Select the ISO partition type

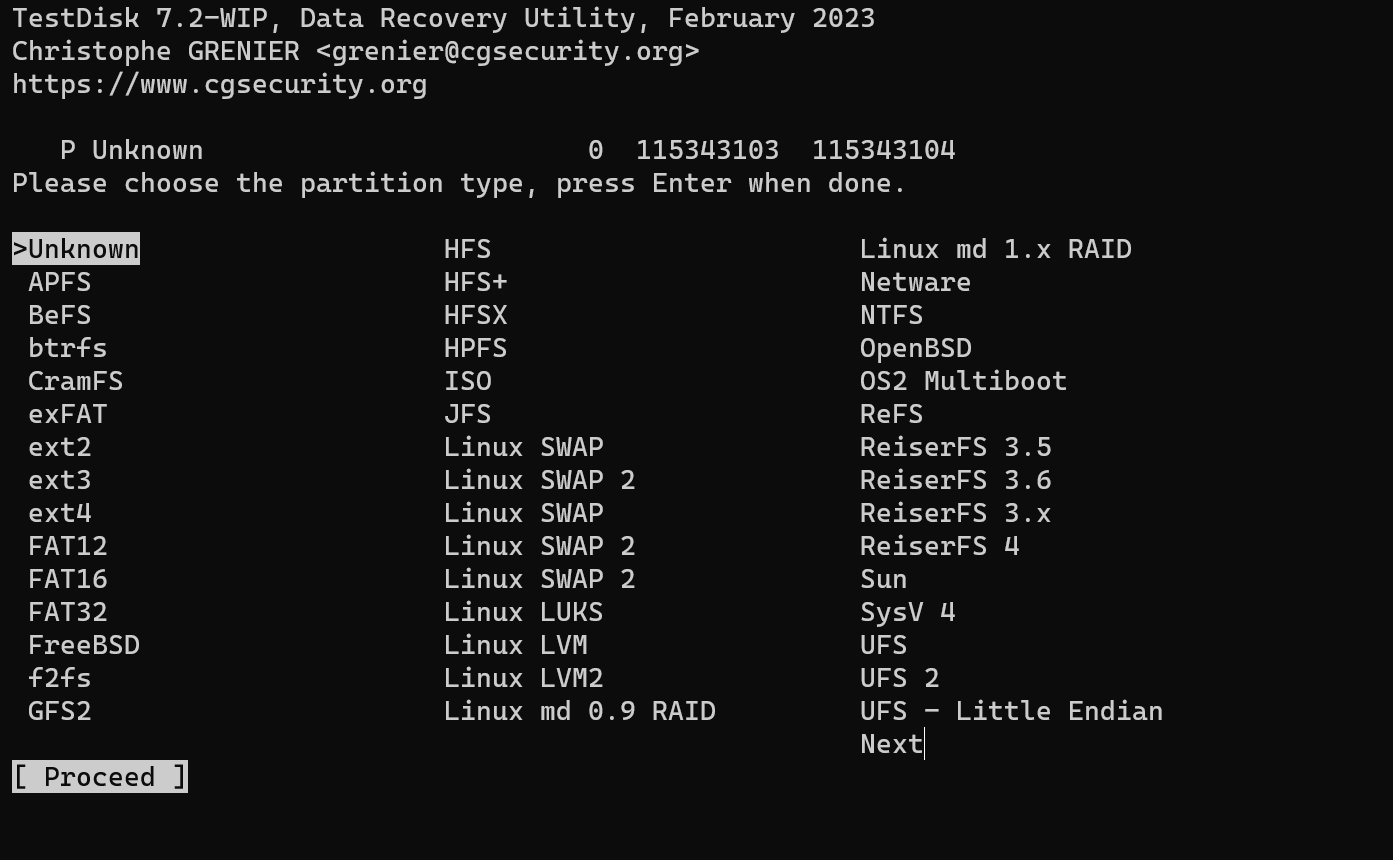[x=467, y=381]
